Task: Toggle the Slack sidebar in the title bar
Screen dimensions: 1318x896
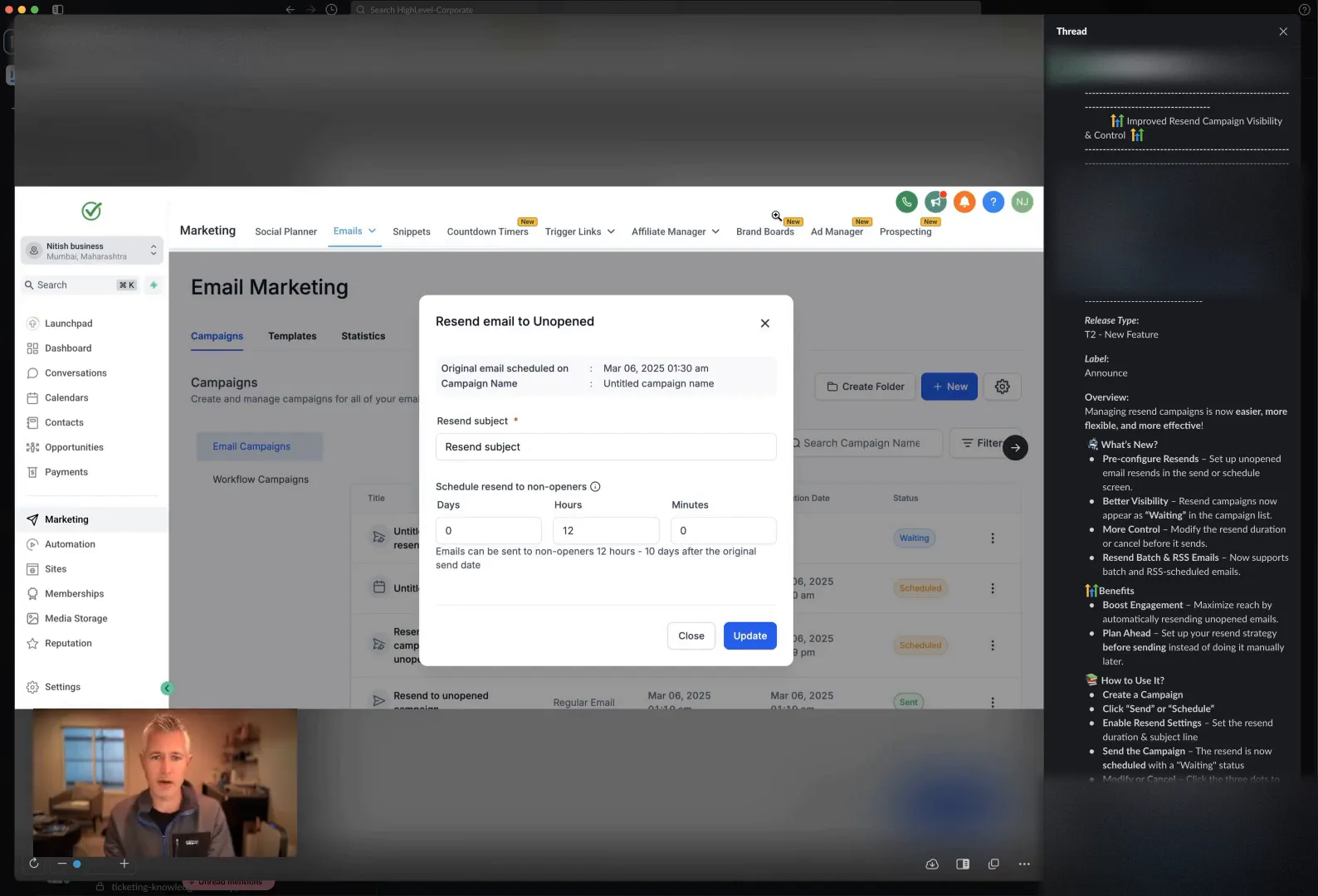Action: coord(58,10)
